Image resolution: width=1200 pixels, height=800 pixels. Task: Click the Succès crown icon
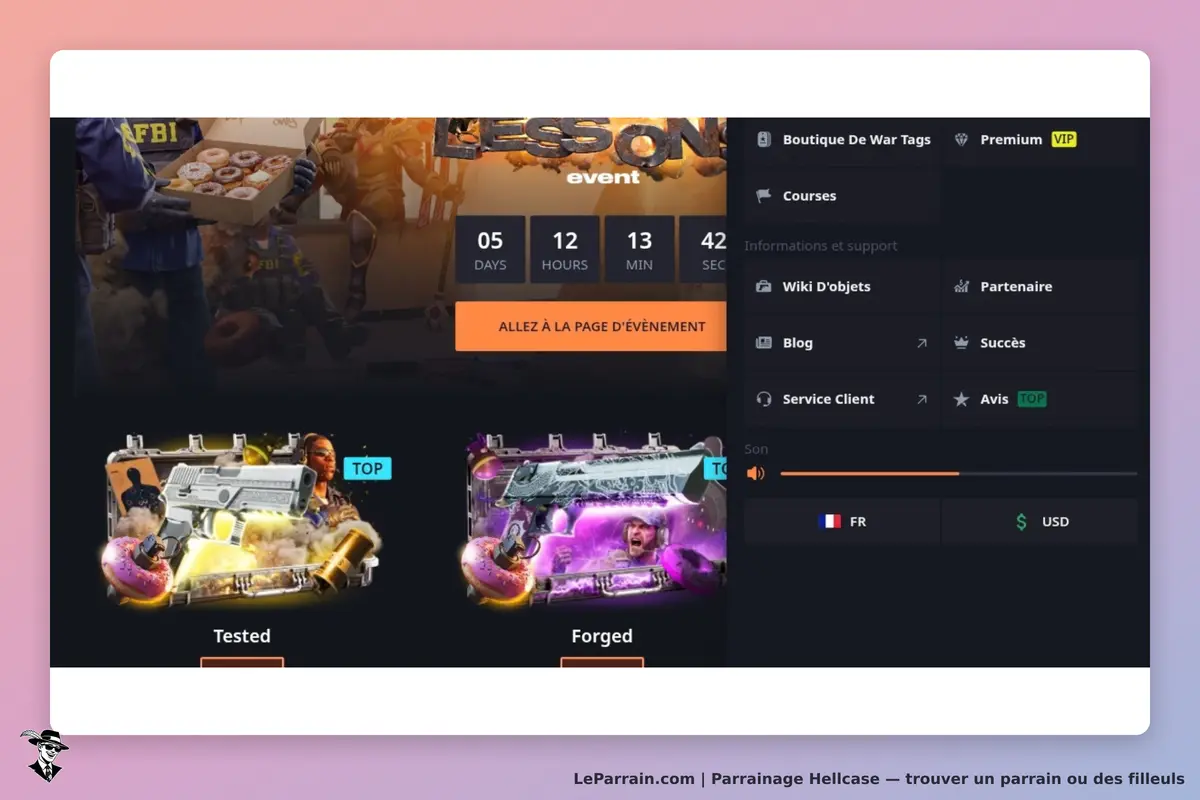[962, 343]
